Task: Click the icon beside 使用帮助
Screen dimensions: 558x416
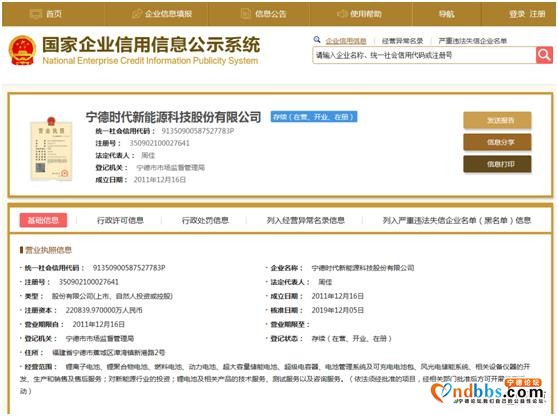Action: (342, 14)
